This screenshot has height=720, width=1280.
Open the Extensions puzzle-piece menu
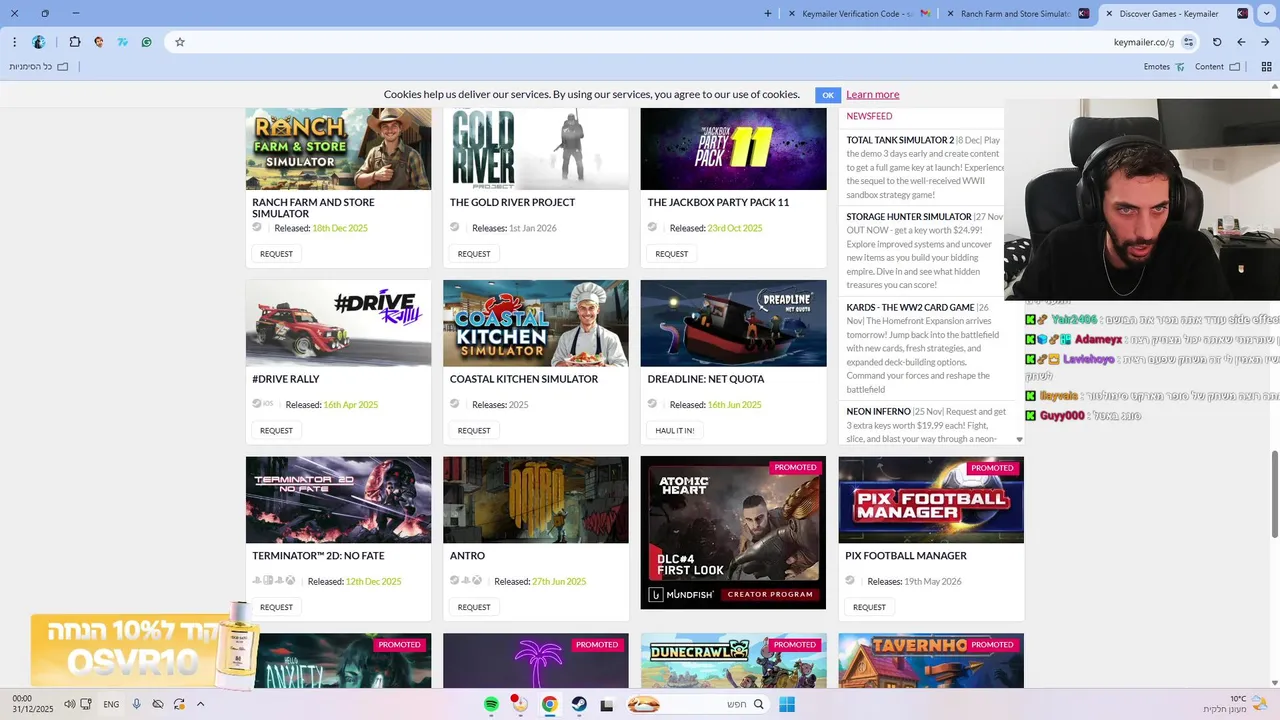click(x=75, y=42)
